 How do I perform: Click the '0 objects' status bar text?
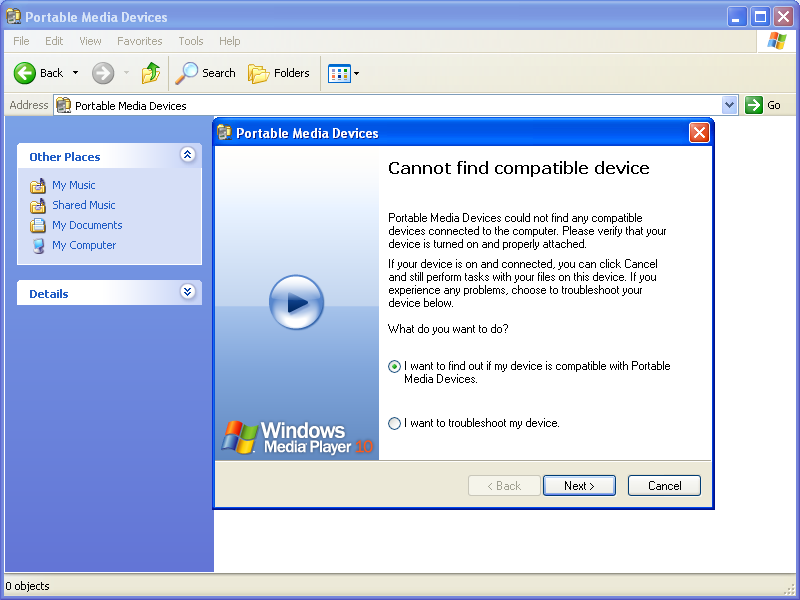(28, 586)
